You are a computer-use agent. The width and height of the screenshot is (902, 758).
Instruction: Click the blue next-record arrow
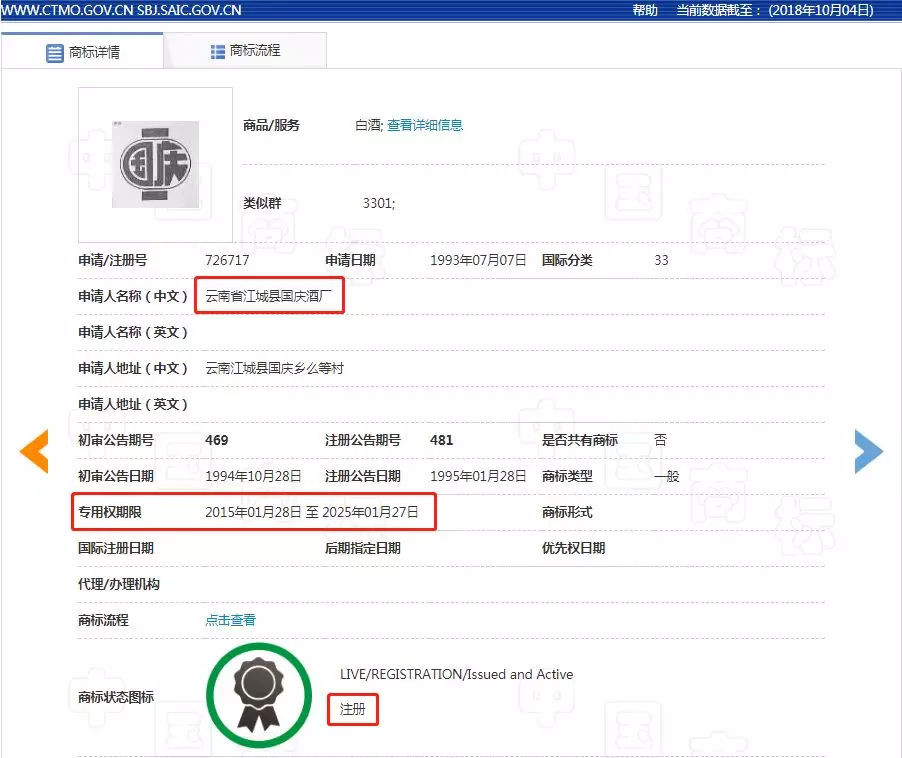868,451
